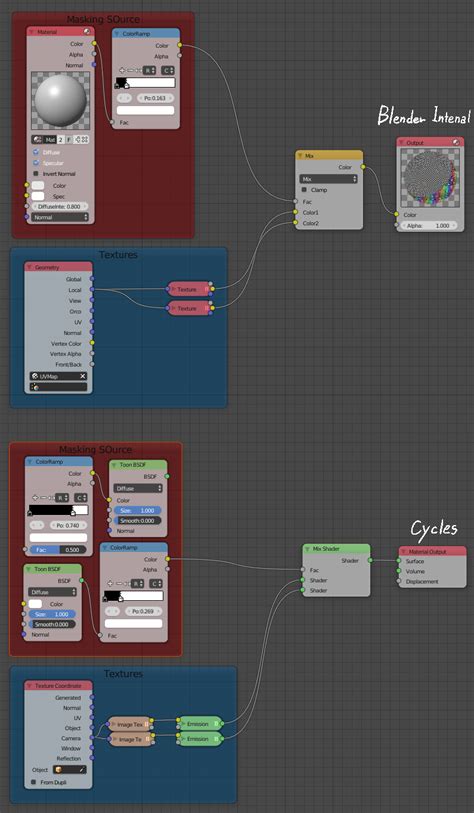Screen dimensions: 474x813
Task: Open the upper Toon BSDF Diffuse dropdown
Action: (138, 488)
